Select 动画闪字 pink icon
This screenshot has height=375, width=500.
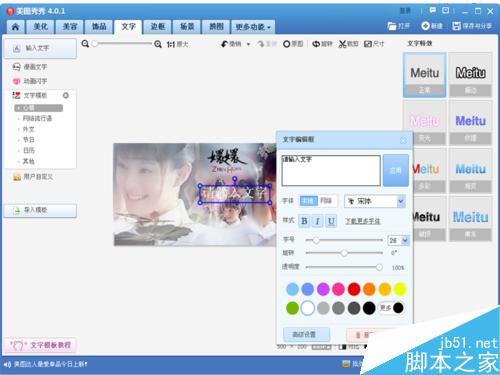(x=16, y=81)
